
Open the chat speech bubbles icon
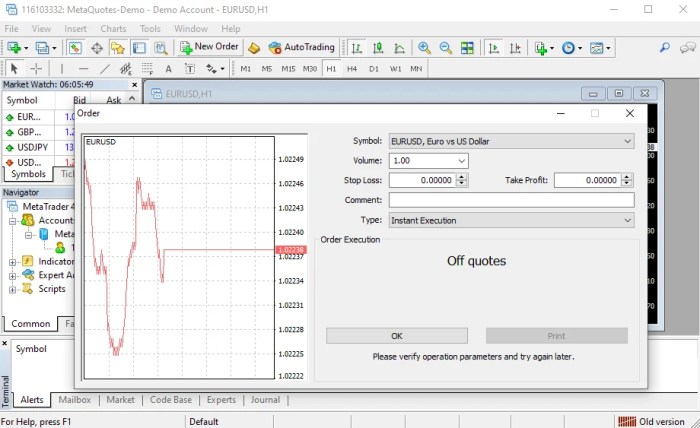[x=688, y=47]
